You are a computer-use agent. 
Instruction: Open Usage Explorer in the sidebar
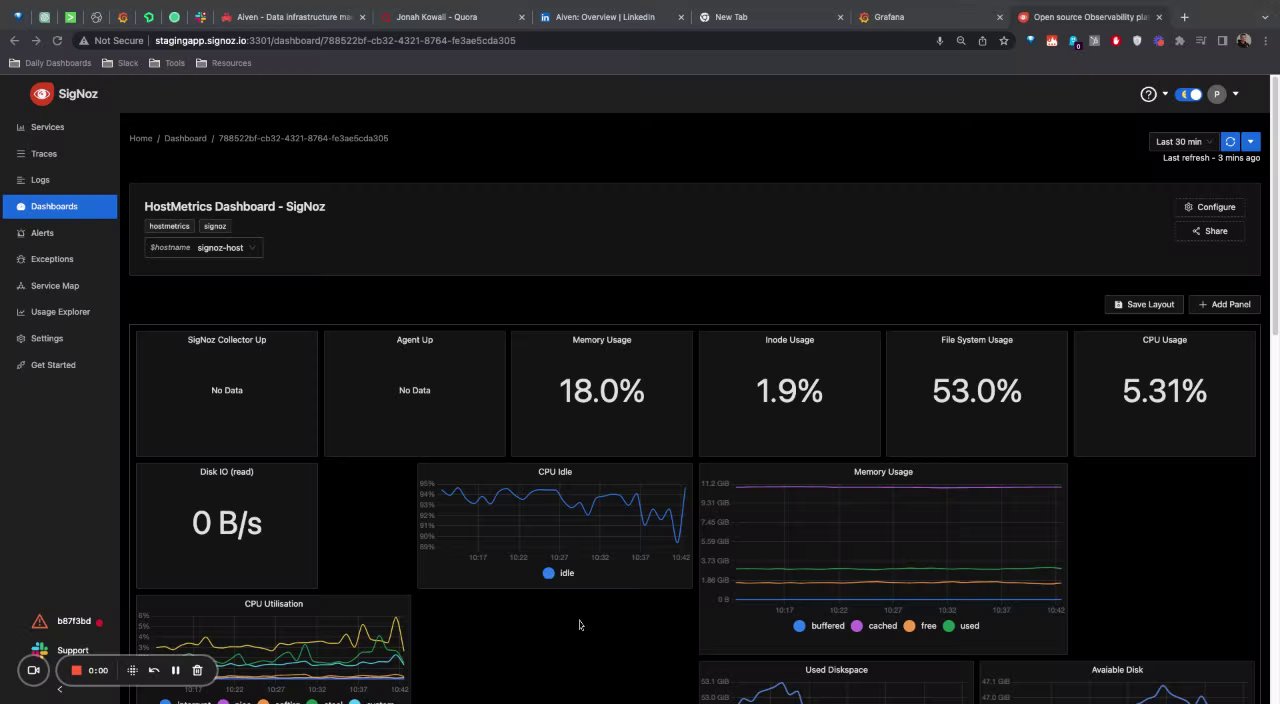pyautogui.click(x=60, y=312)
